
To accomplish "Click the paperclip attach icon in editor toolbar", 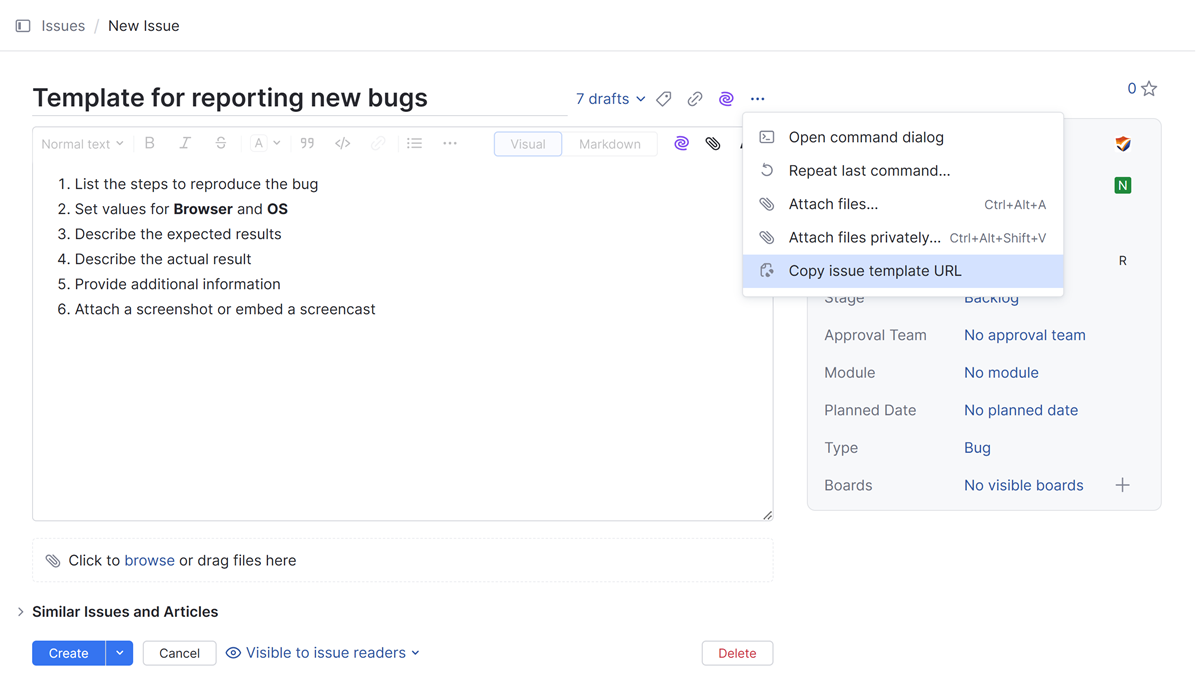I will [712, 144].
